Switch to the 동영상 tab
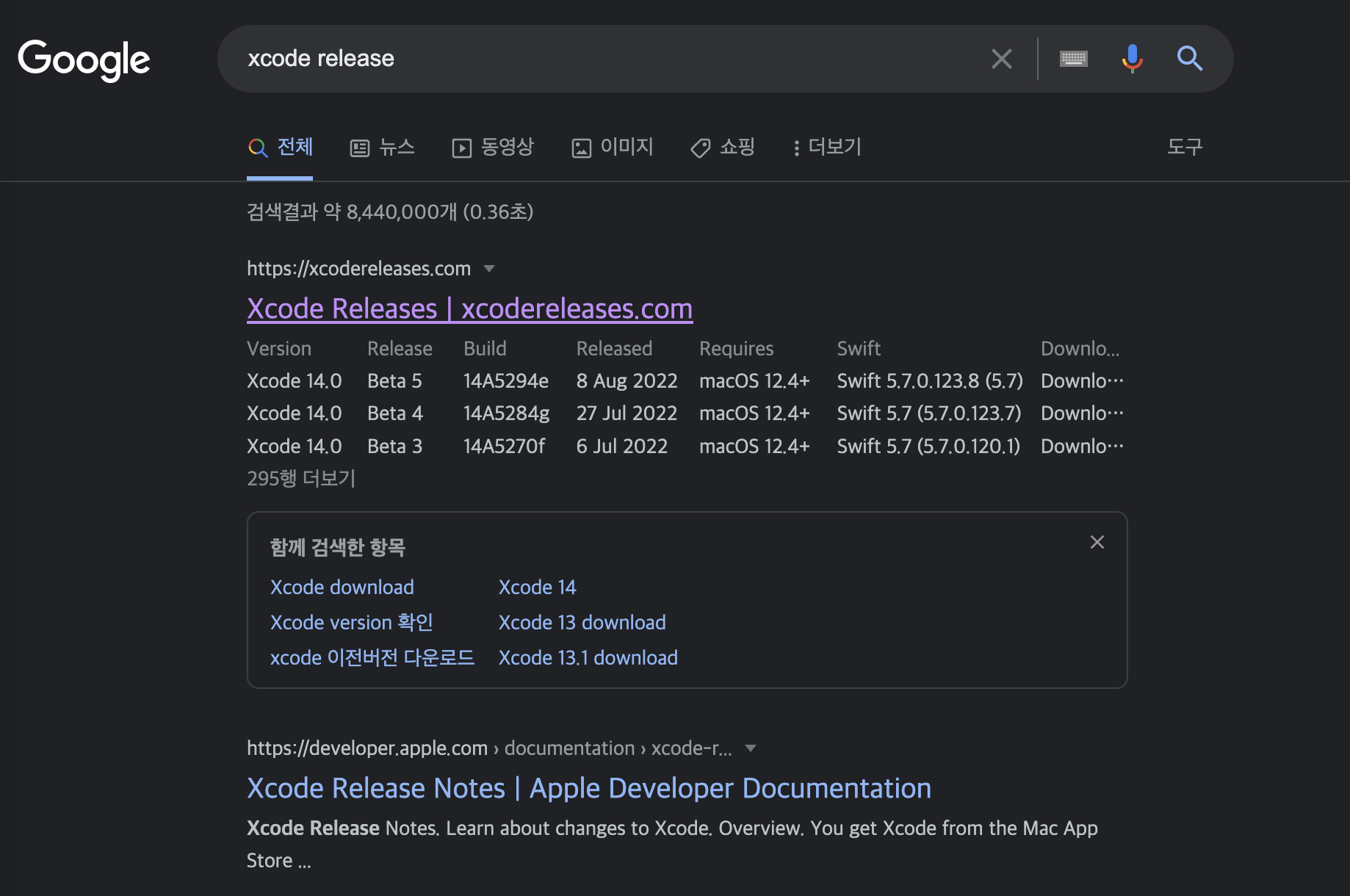 [x=493, y=148]
